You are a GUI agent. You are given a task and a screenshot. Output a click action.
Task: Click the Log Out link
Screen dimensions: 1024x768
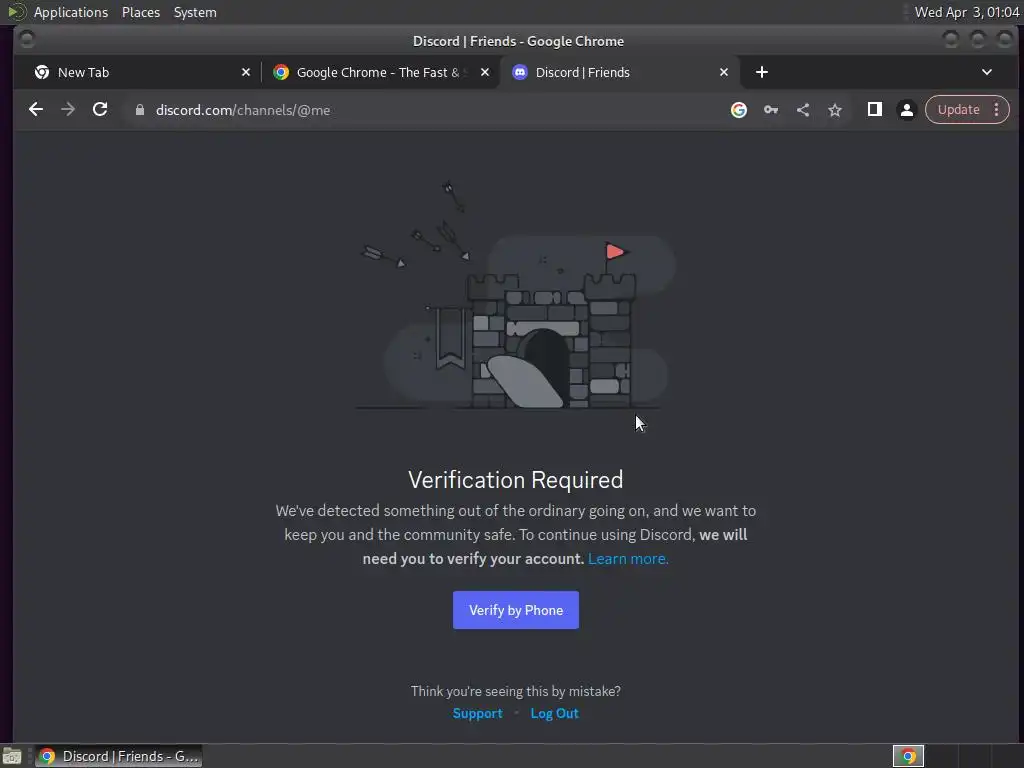(554, 713)
